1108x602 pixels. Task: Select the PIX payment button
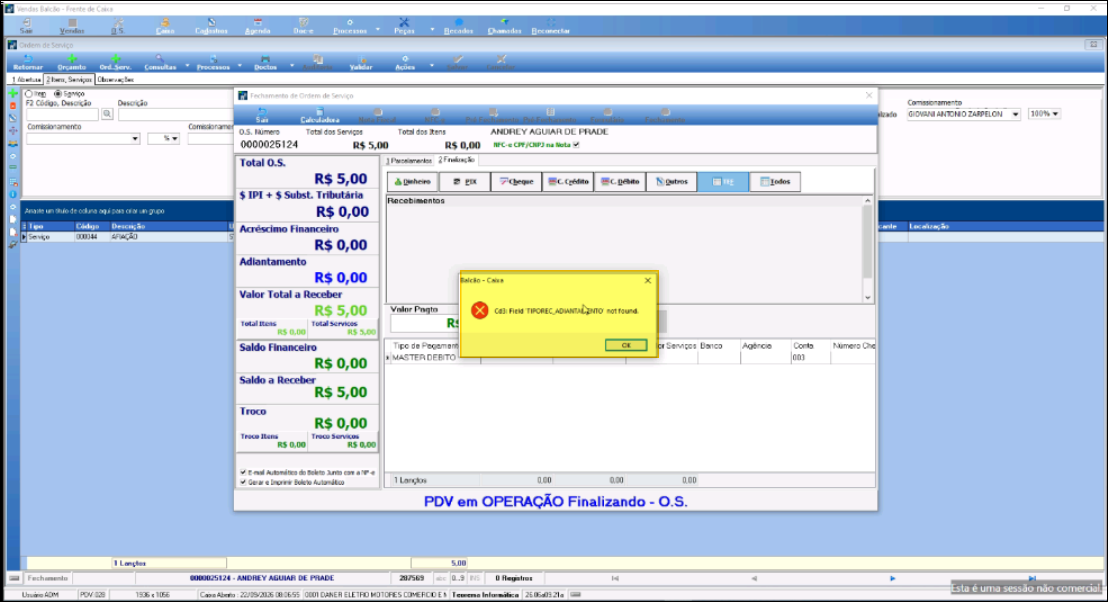(x=465, y=182)
